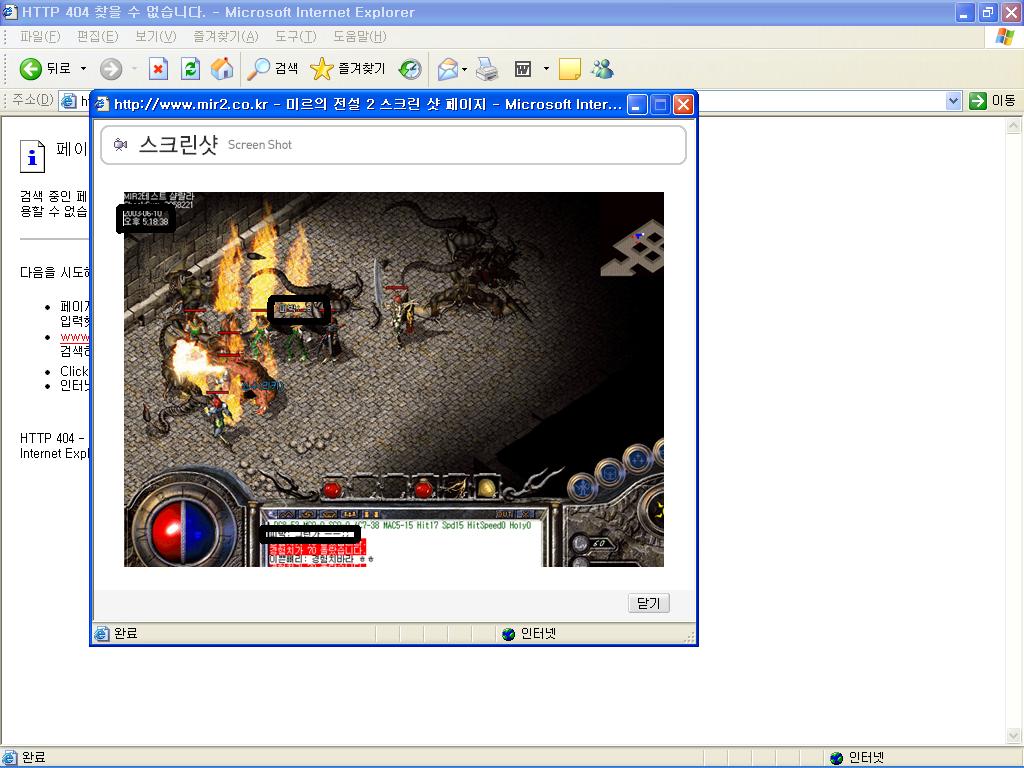
Task: Expand the address bar dropdown
Action: point(953,101)
